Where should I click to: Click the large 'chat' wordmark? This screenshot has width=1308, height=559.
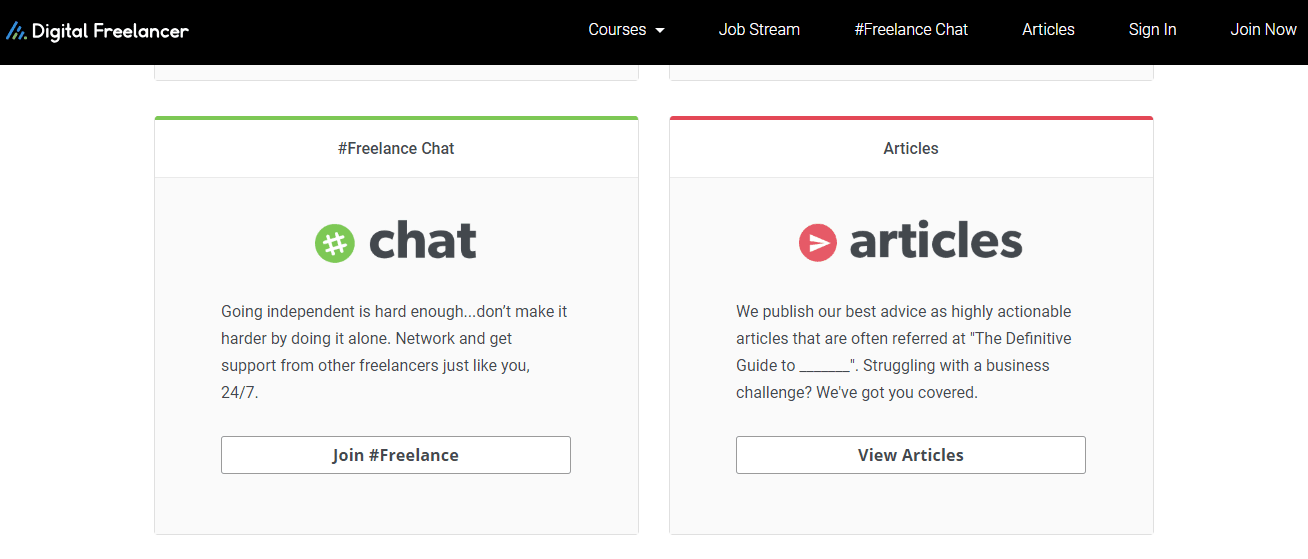point(422,241)
